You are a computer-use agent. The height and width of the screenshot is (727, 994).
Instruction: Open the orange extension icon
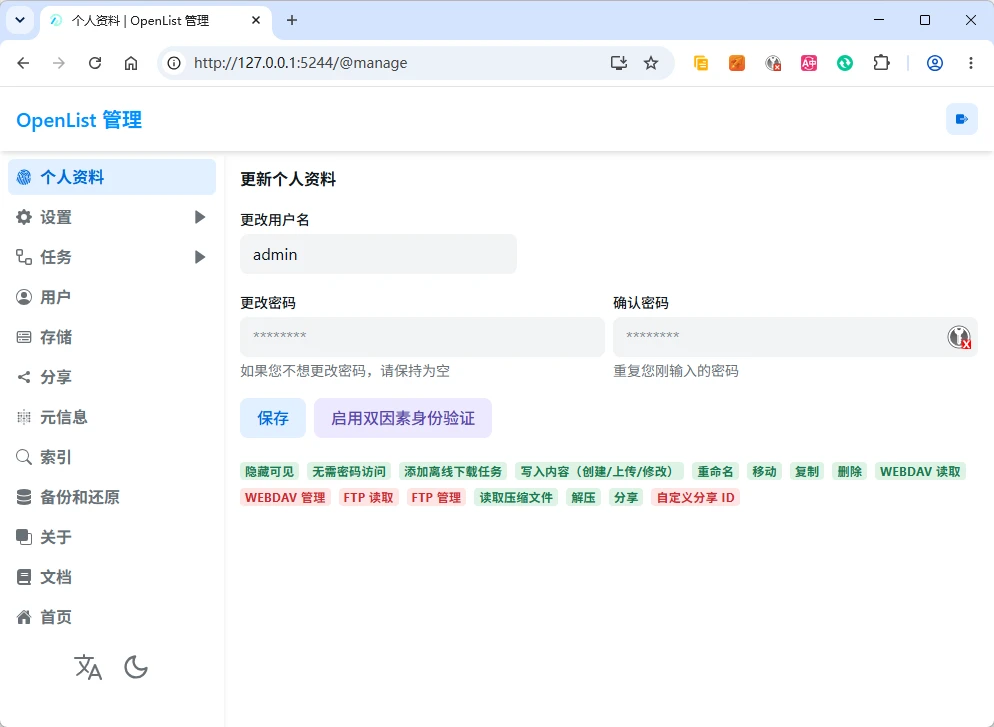pos(737,63)
